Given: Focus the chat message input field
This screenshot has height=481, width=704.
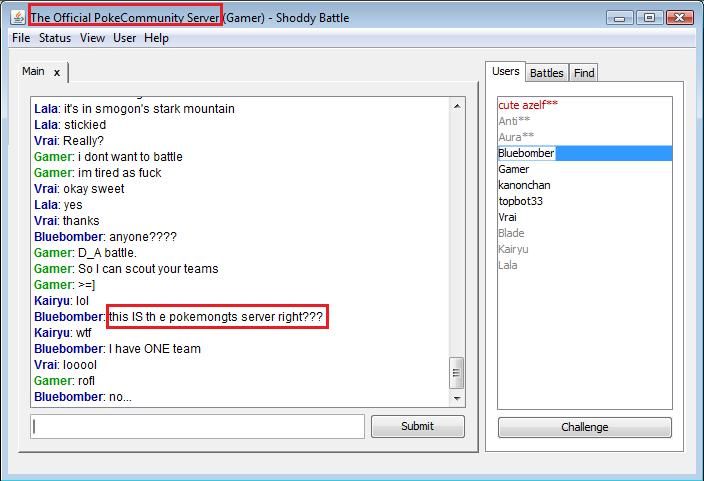Looking at the screenshot, I should click(x=198, y=427).
